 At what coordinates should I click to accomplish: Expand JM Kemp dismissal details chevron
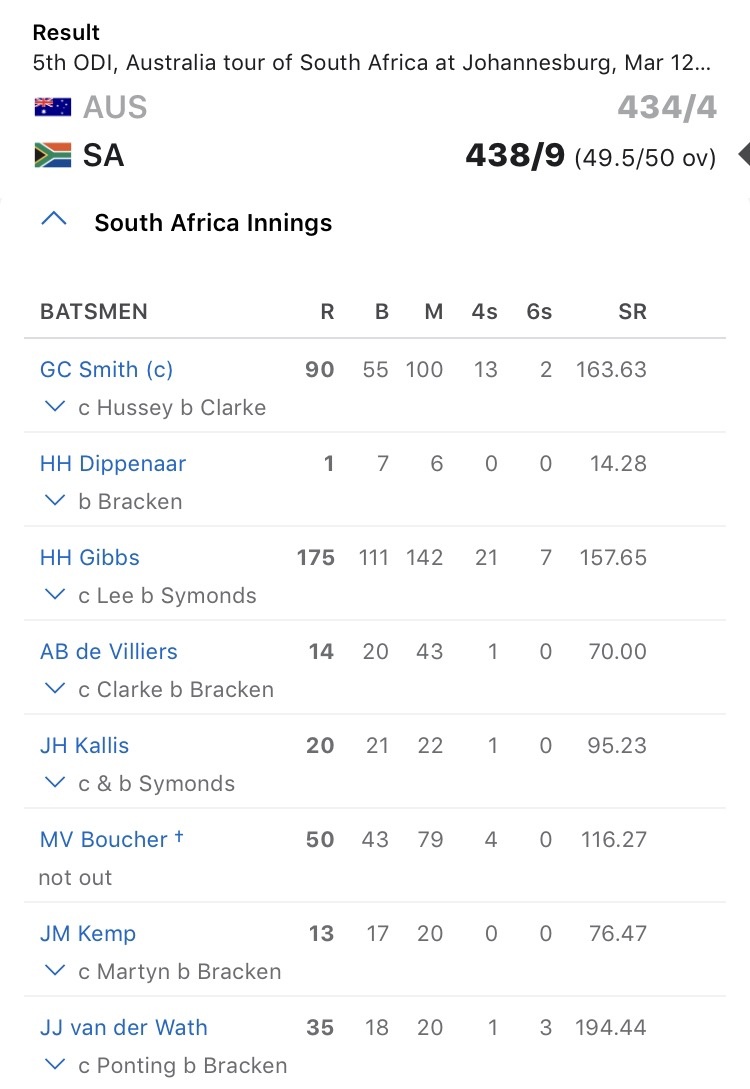click(55, 970)
